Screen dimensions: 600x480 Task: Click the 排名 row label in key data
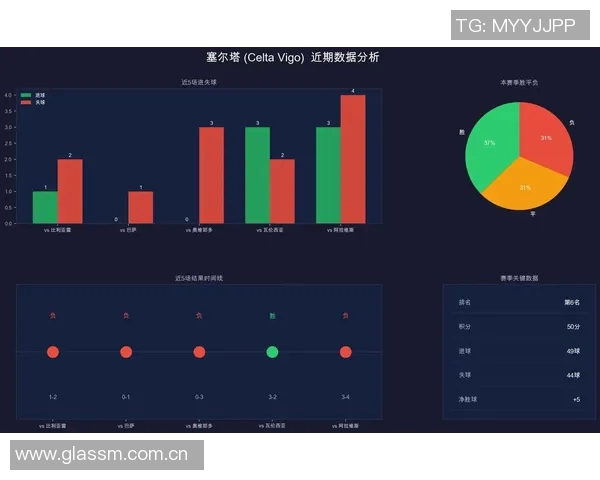[x=465, y=302]
